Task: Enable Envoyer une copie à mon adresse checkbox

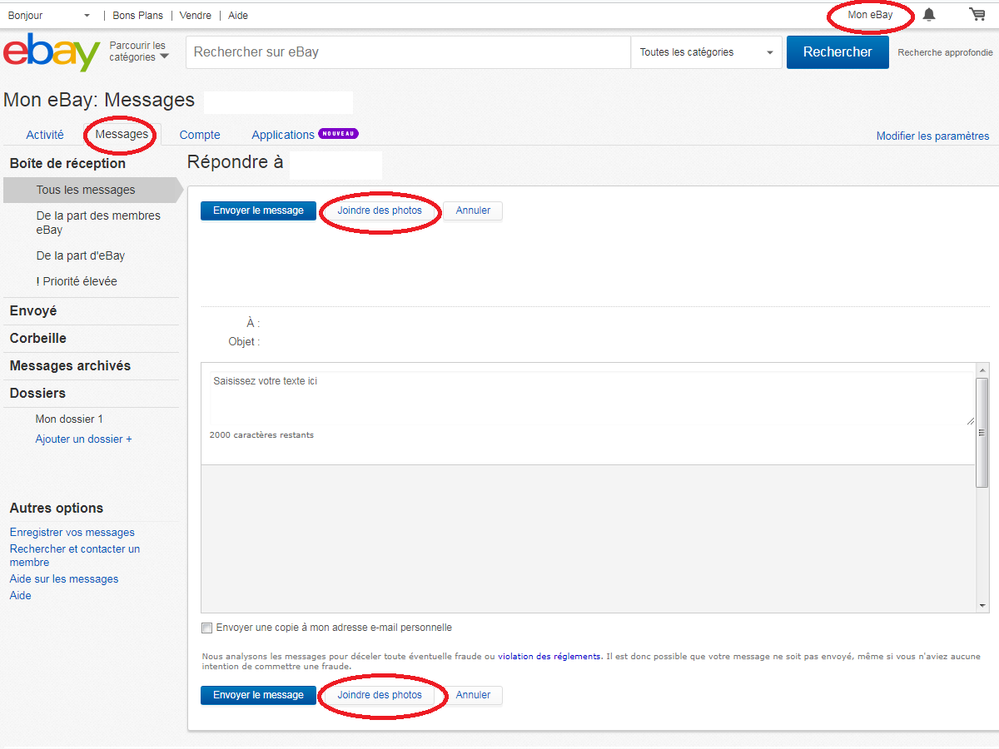Action: click(x=207, y=628)
